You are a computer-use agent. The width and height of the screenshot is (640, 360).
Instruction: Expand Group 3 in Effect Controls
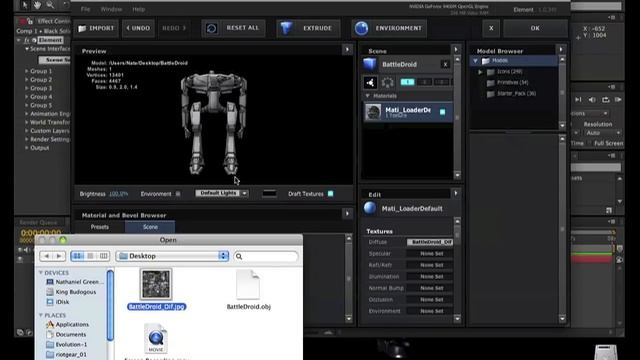tap(27, 88)
